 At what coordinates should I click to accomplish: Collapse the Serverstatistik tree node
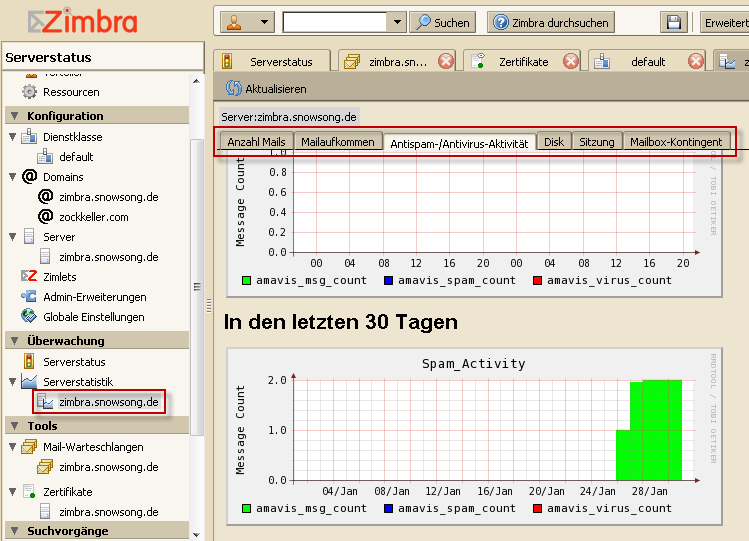coord(12,382)
